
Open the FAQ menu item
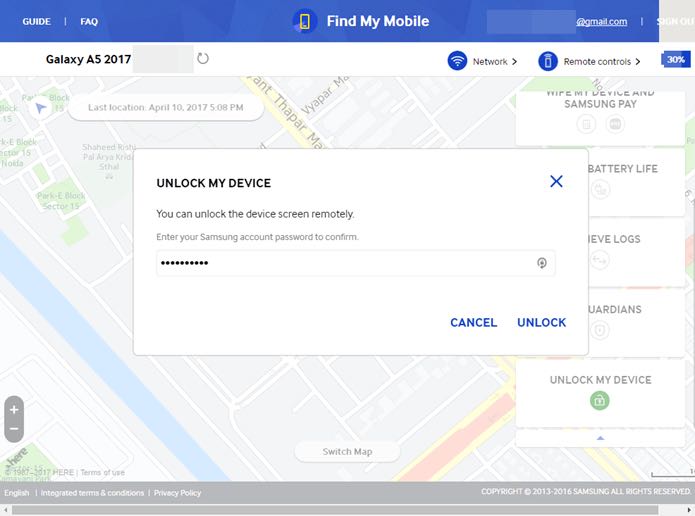pyautogui.click(x=89, y=21)
